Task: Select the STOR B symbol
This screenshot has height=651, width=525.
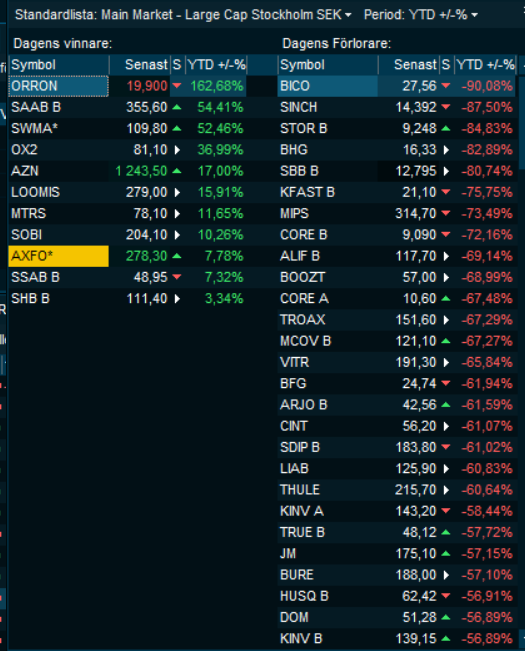Action: (x=304, y=128)
